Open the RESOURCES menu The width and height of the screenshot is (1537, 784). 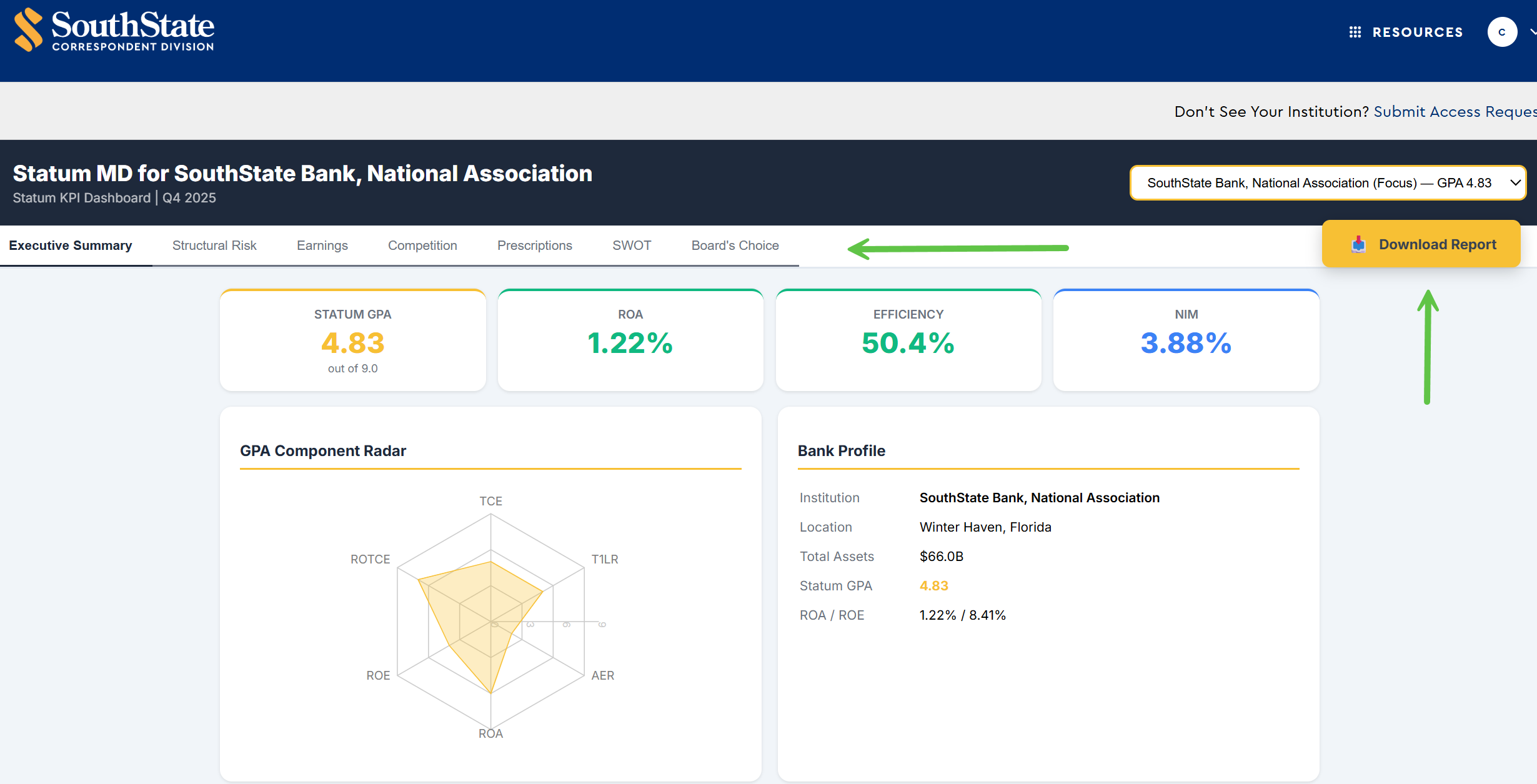pyautogui.click(x=1417, y=32)
